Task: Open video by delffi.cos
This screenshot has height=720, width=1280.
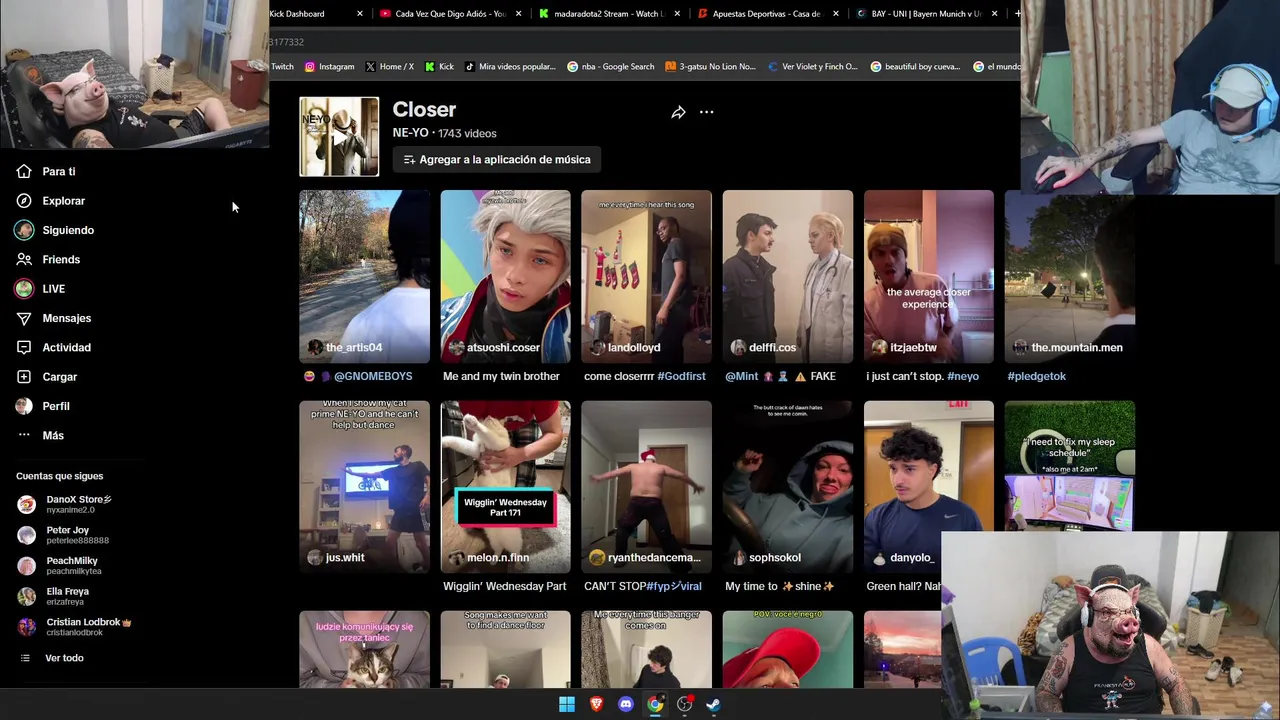Action: click(788, 276)
